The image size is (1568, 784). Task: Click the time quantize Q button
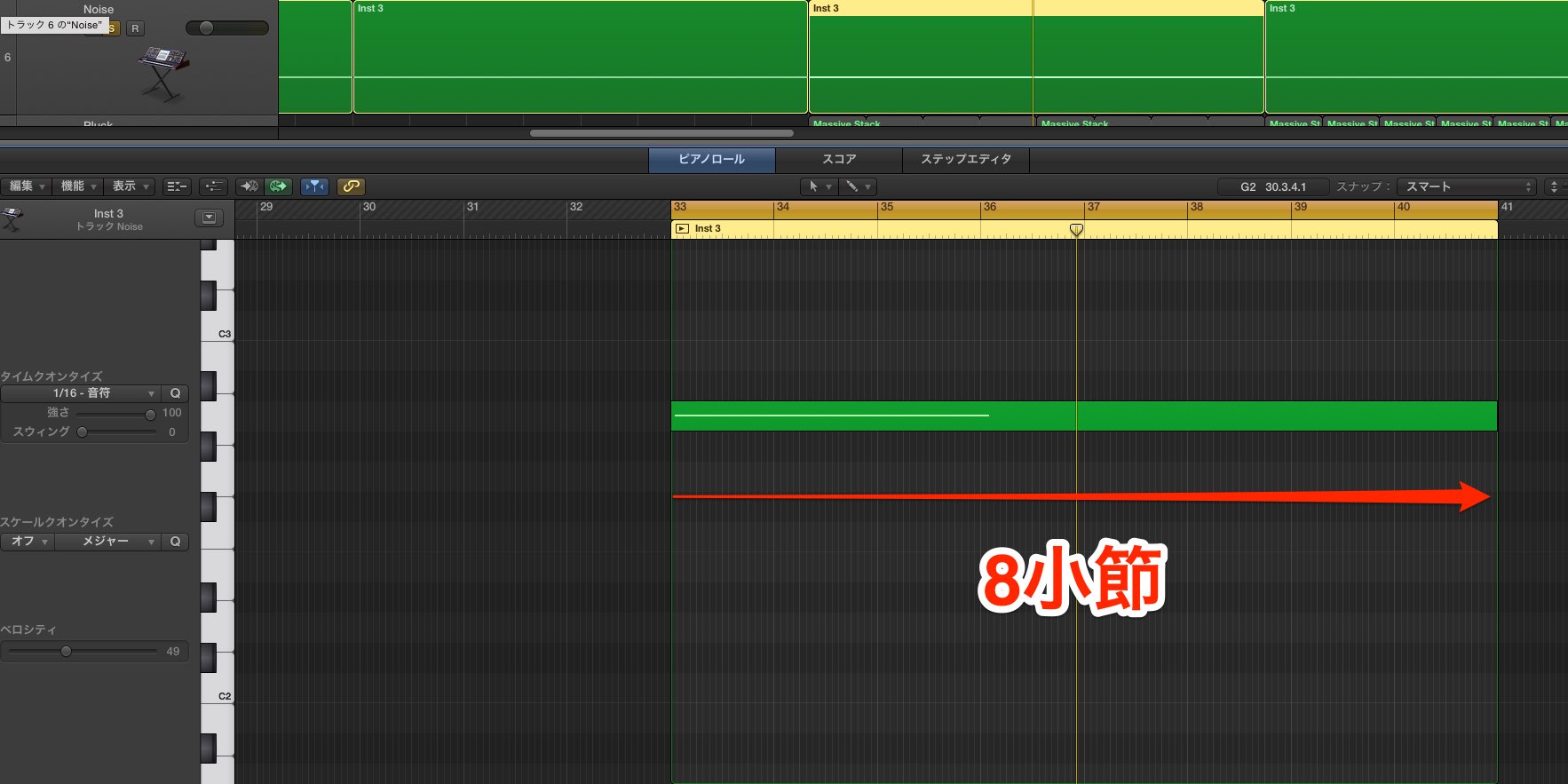click(175, 393)
